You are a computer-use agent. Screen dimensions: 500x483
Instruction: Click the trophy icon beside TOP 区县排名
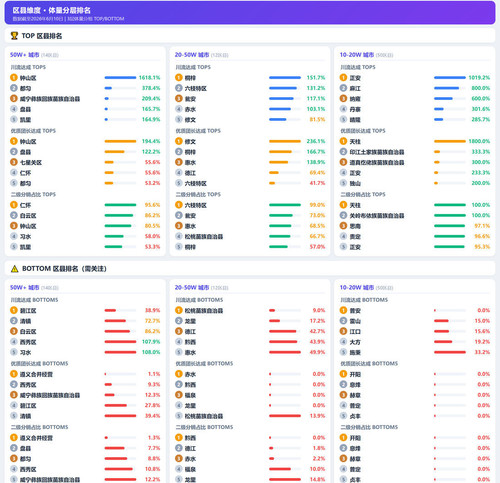[14, 36]
